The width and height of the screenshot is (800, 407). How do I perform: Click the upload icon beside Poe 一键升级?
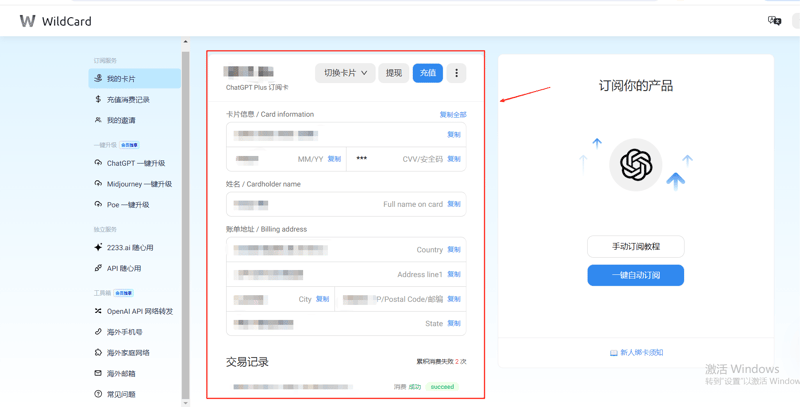point(98,204)
